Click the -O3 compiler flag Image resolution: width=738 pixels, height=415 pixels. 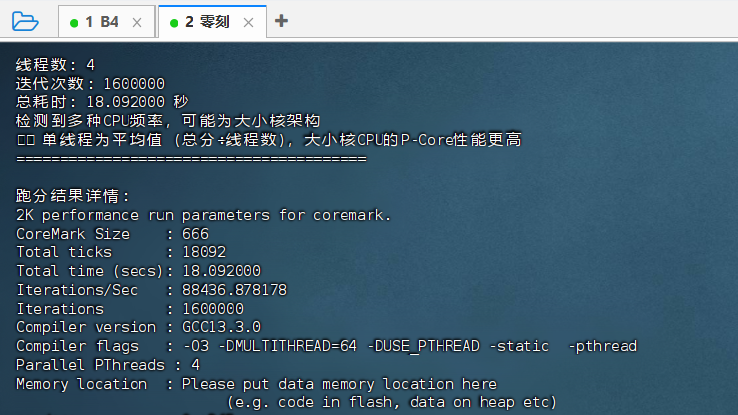click(x=196, y=346)
